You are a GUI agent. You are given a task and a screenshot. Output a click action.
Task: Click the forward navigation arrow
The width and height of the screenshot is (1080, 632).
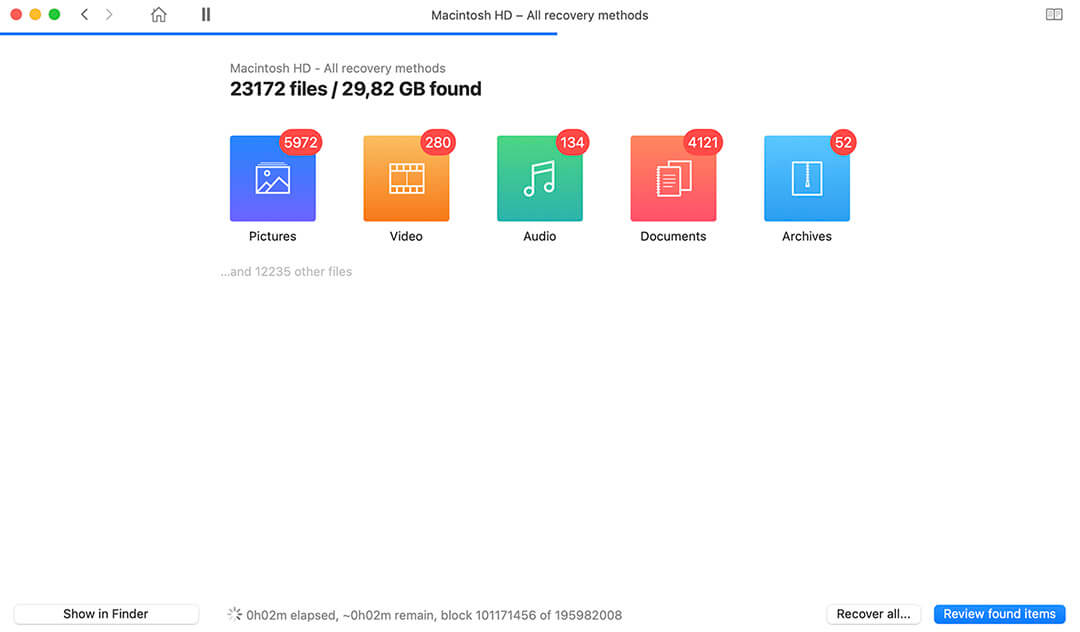click(109, 15)
